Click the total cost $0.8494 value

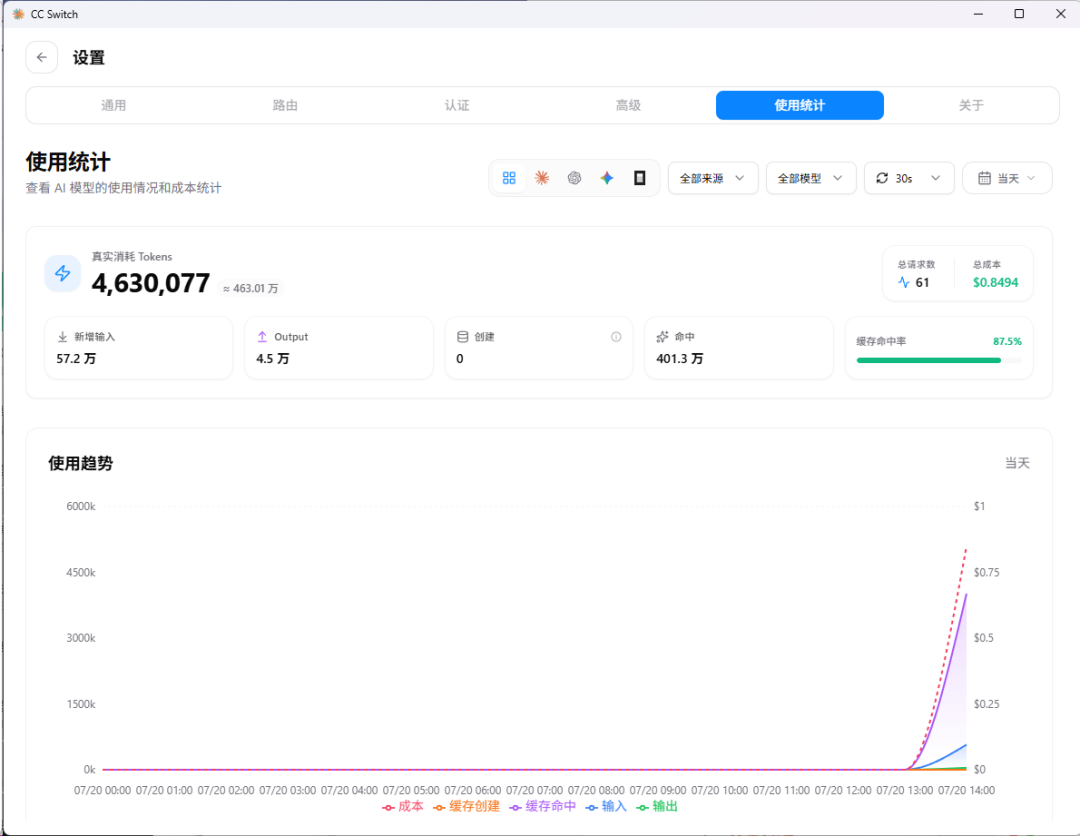point(995,282)
